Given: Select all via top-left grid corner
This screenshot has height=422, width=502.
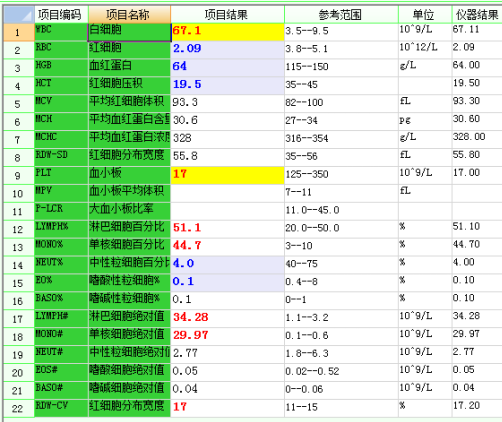Looking at the screenshot, I should [x=19, y=15].
